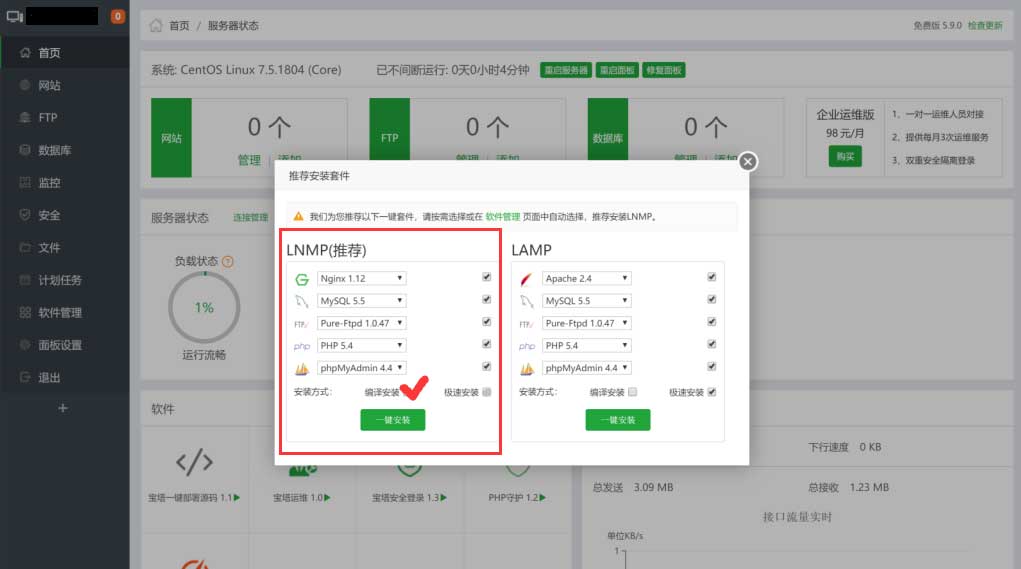Click 一键安装 under LAMP

click(x=617, y=420)
